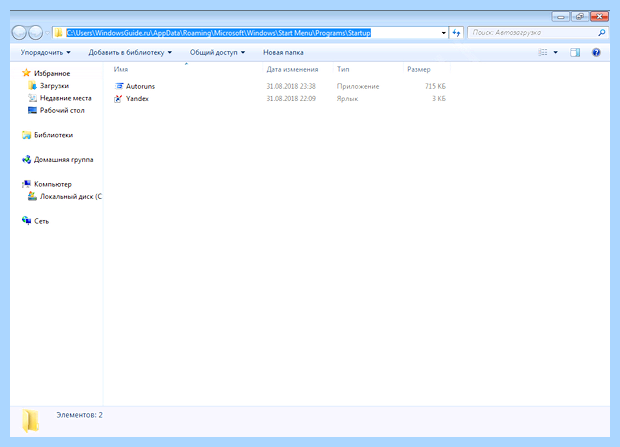Open Недавние места in the sidebar
Viewport: 620px width, 447px height.
(x=66, y=98)
